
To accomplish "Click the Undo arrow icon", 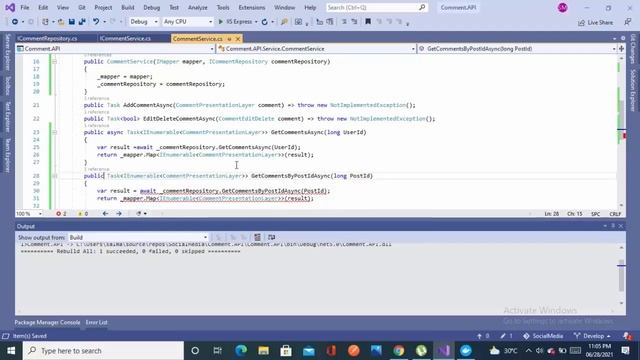I will pyautogui.click(x=96, y=22).
